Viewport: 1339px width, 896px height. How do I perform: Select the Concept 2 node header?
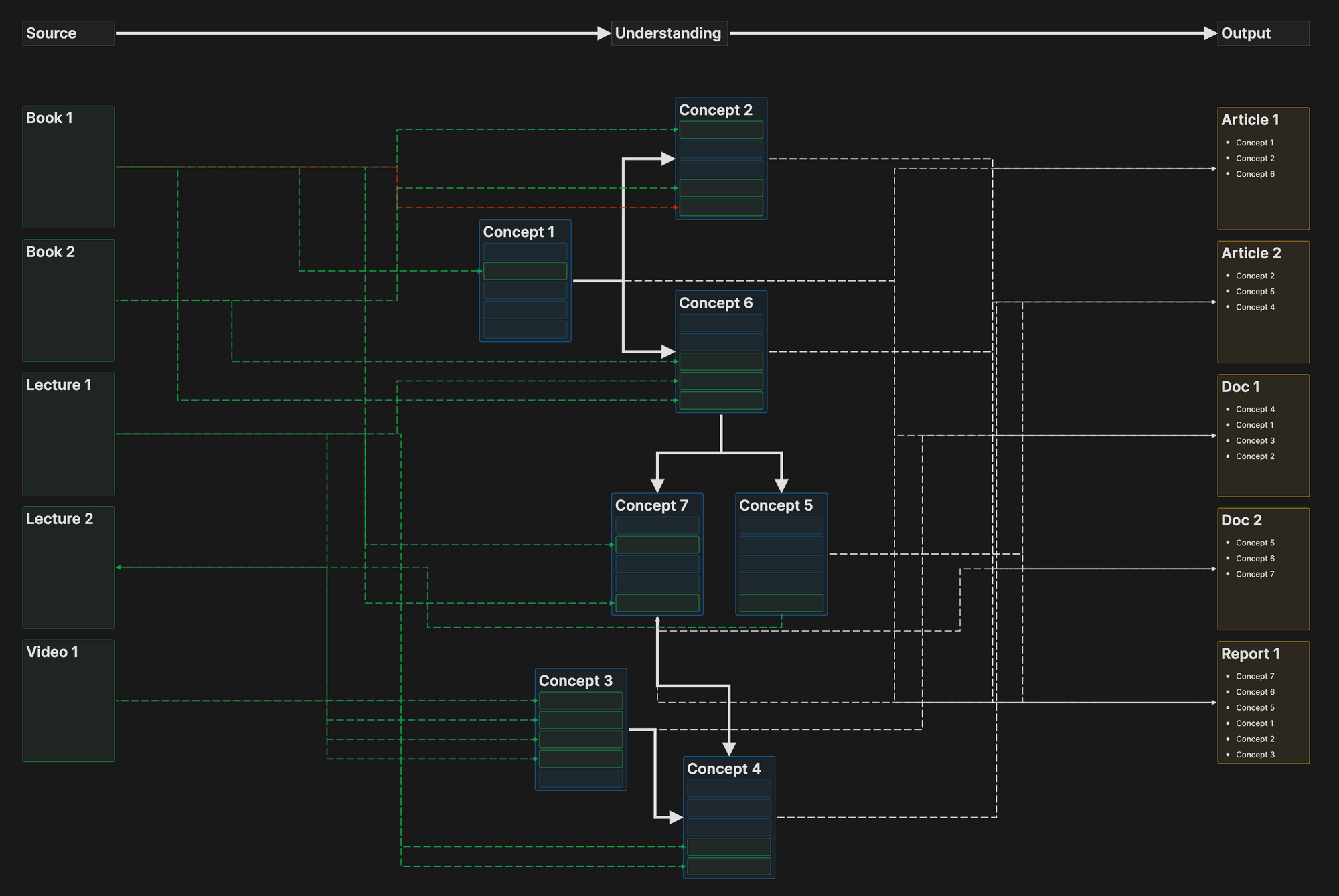click(x=716, y=110)
